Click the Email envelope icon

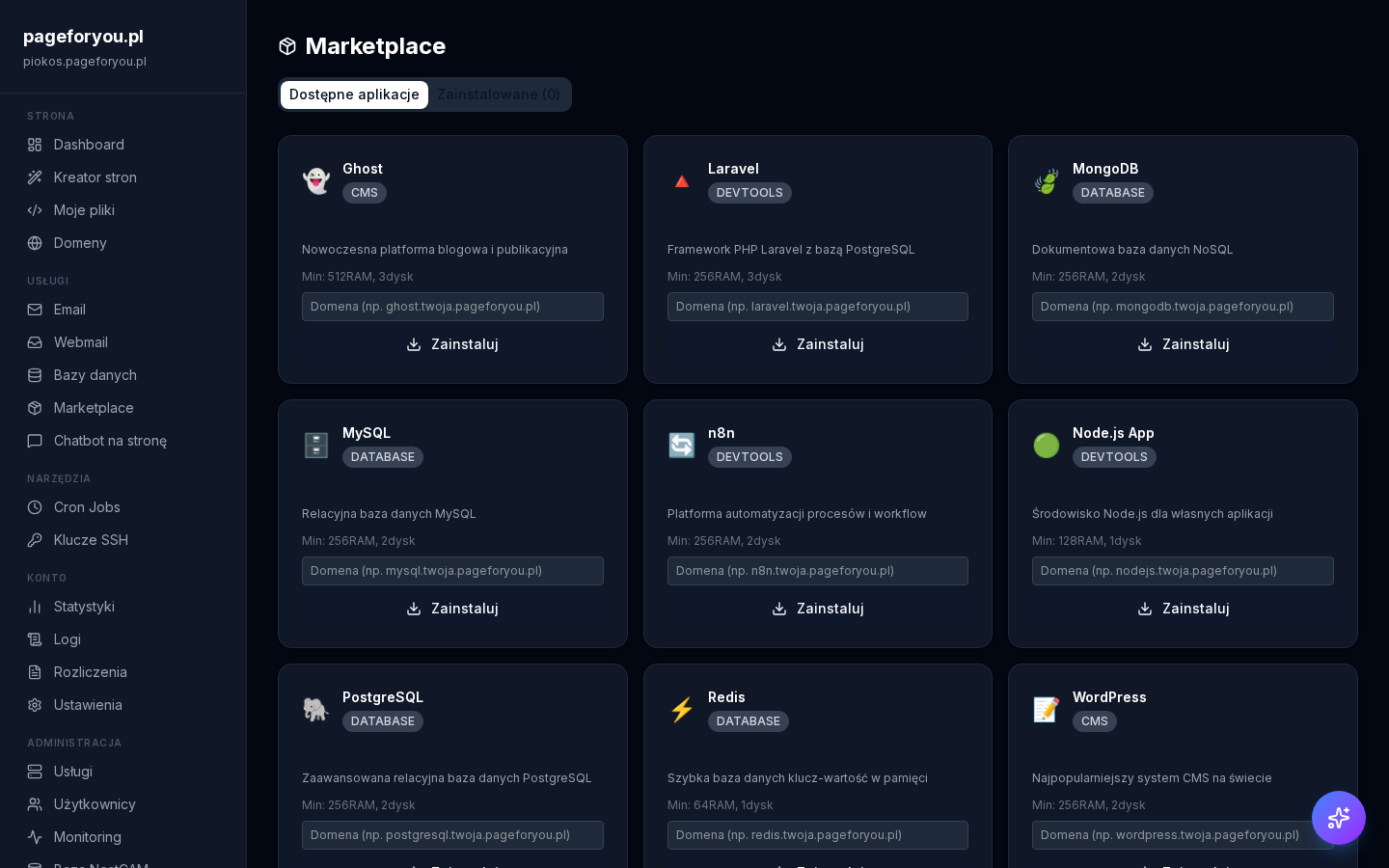pos(35,310)
